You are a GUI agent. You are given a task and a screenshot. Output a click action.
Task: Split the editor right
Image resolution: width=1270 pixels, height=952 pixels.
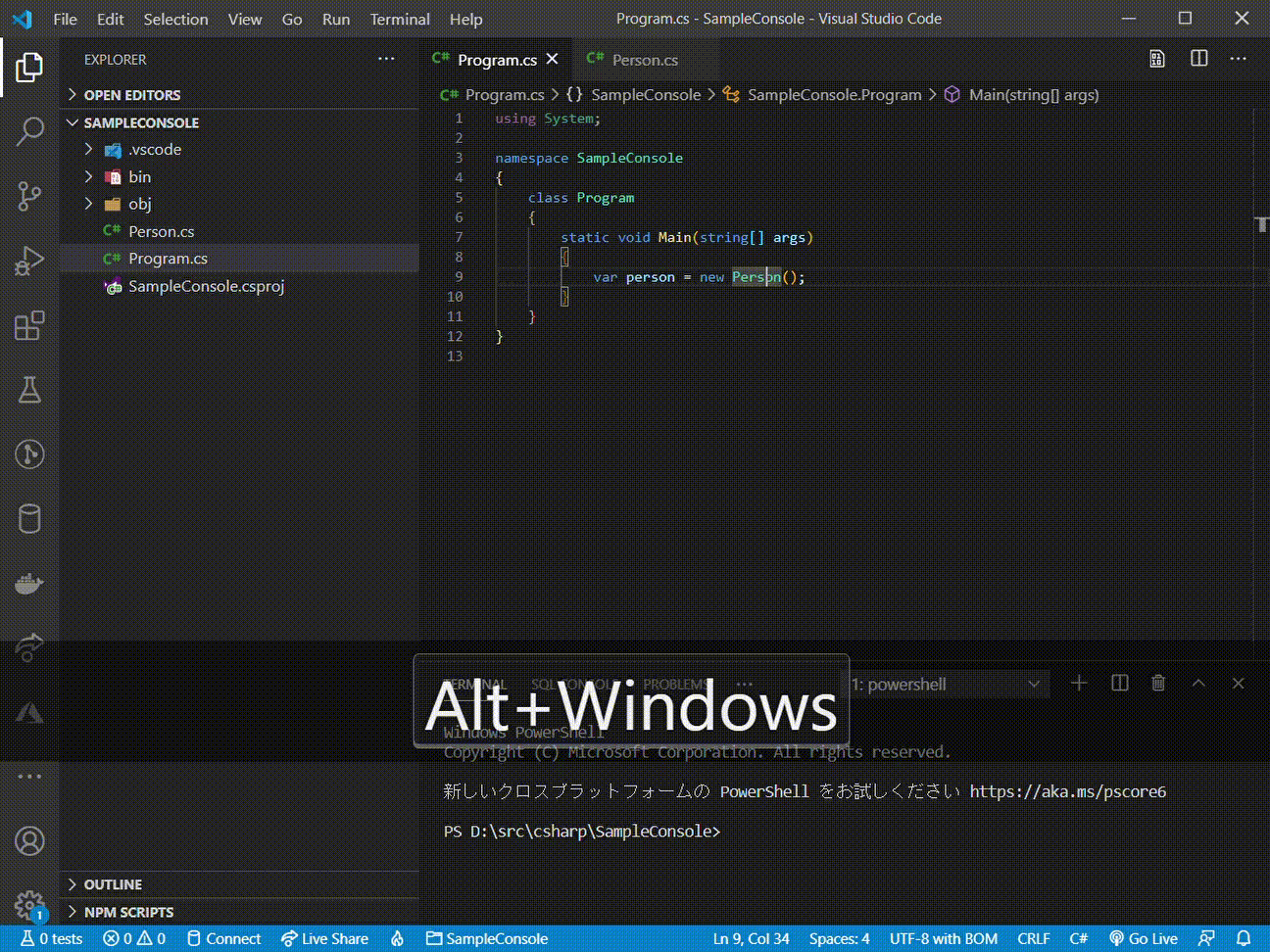(1198, 59)
